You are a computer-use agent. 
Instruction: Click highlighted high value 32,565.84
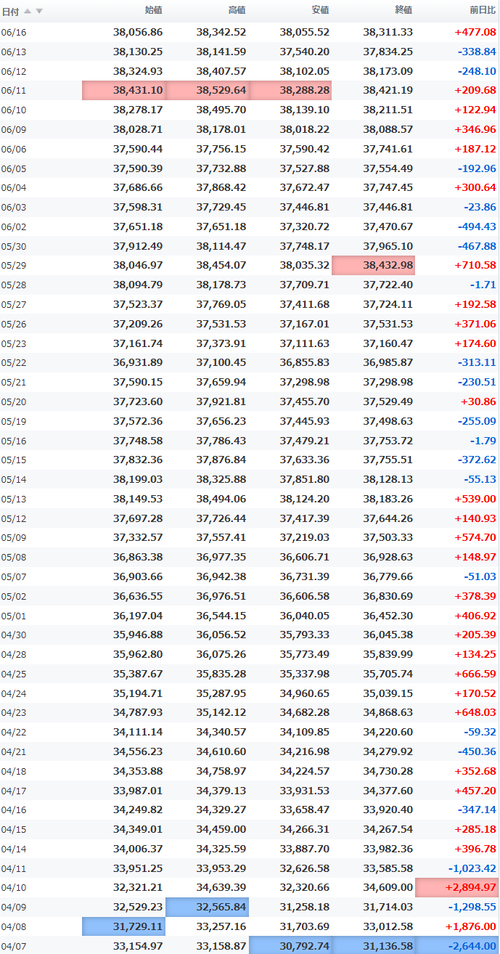point(207,907)
